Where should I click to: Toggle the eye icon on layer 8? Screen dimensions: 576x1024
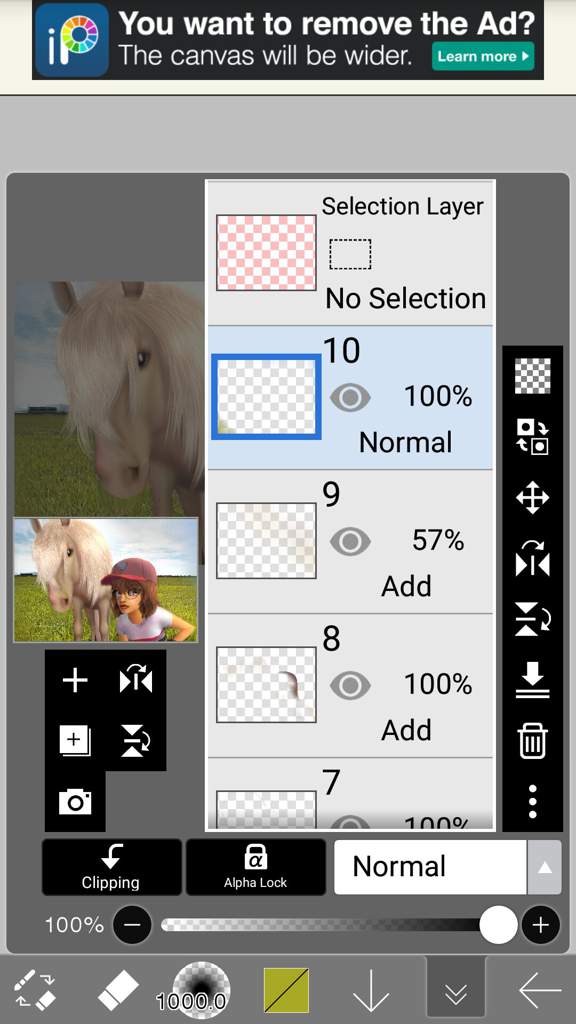(x=350, y=685)
